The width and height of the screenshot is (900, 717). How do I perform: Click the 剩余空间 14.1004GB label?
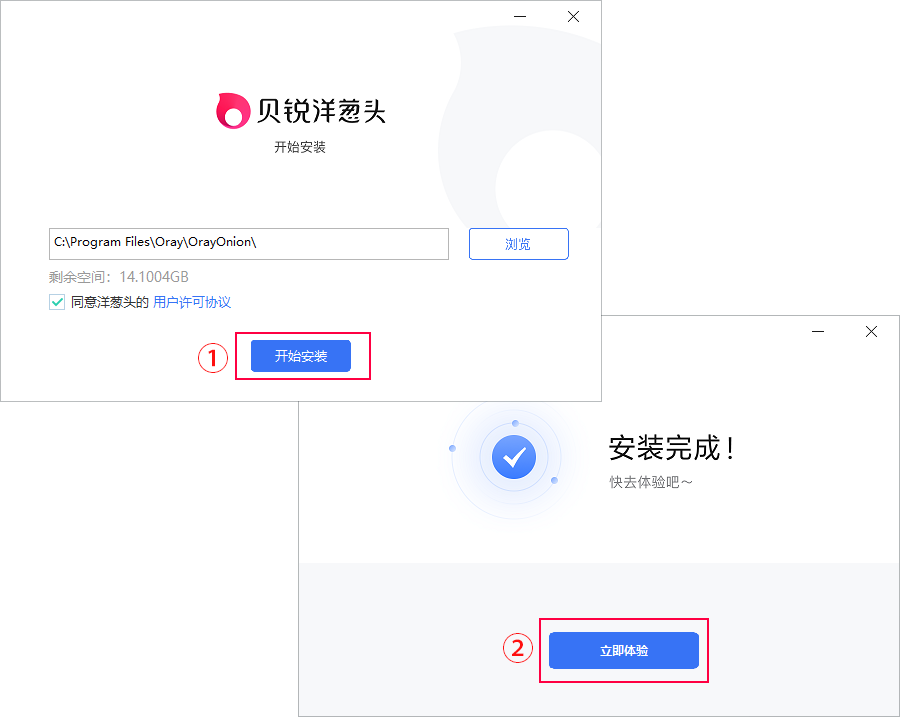[x=119, y=277]
